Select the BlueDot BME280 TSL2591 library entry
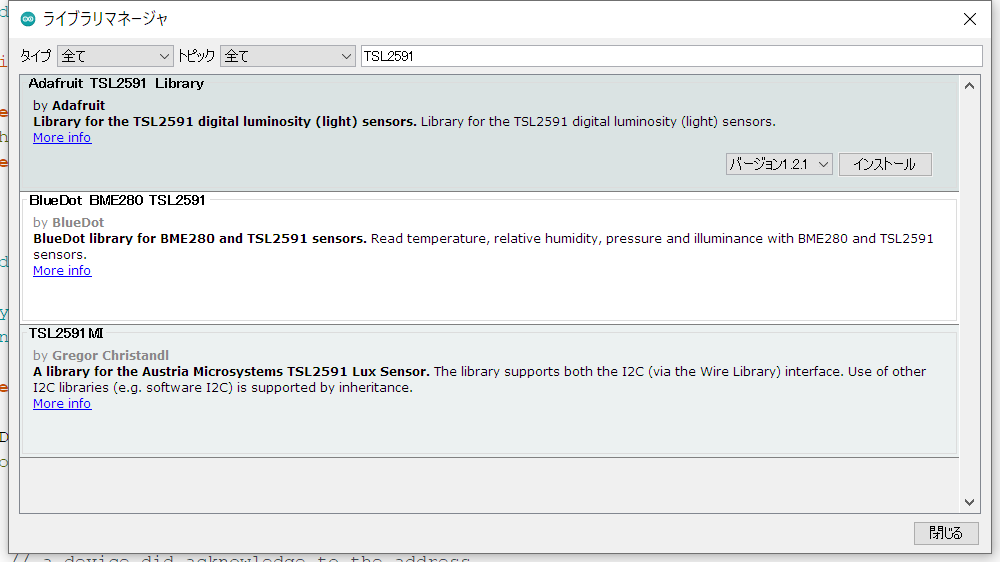Screen dimensions: 1000x562 tap(117, 201)
